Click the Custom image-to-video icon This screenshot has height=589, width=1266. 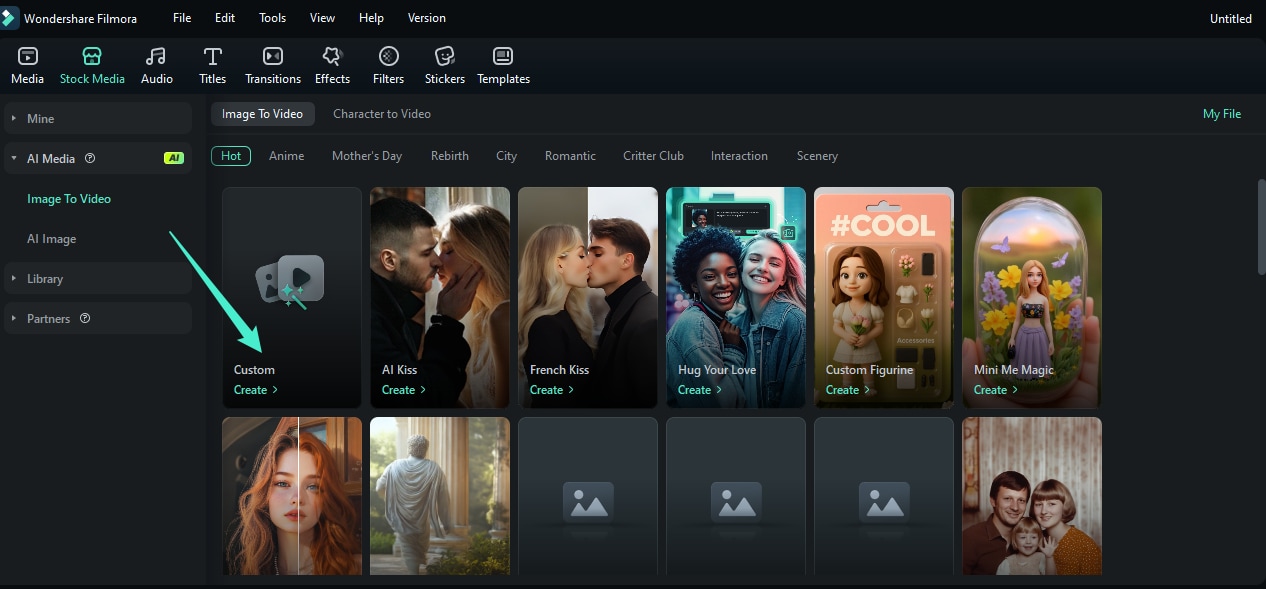tap(291, 280)
